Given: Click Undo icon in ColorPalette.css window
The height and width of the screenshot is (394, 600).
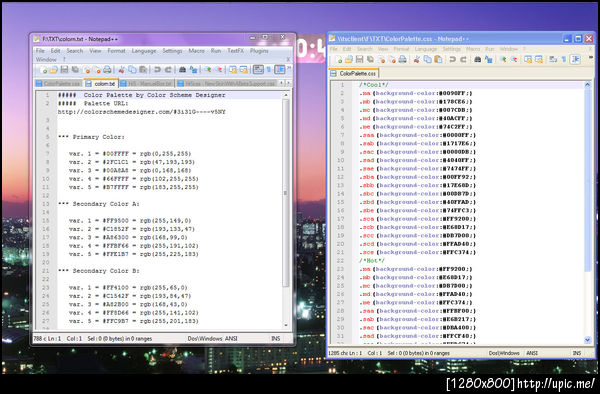Looking at the screenshot, I should click(x=453, y=59).
